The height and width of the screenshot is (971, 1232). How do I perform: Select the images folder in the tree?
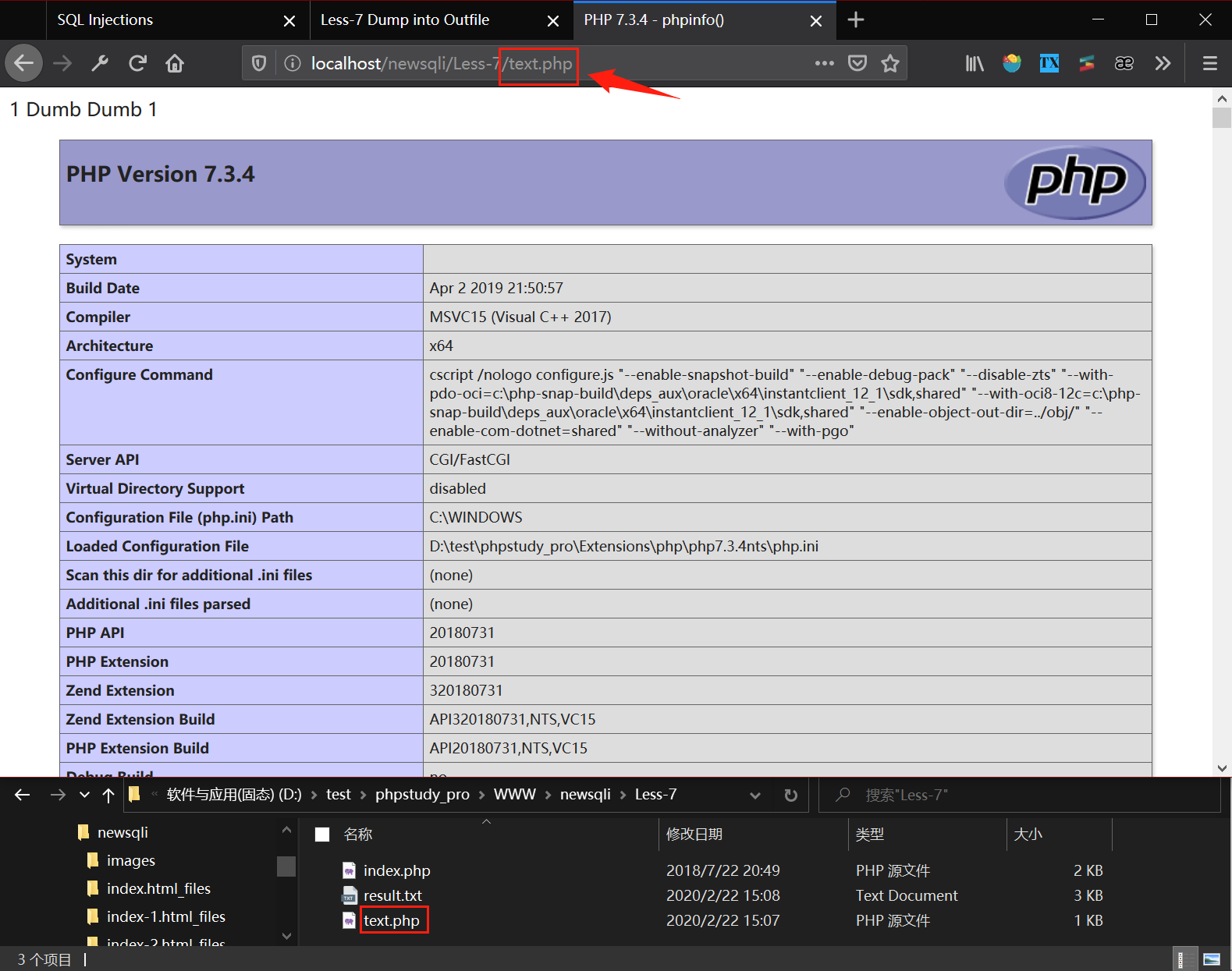coord(130,860)
